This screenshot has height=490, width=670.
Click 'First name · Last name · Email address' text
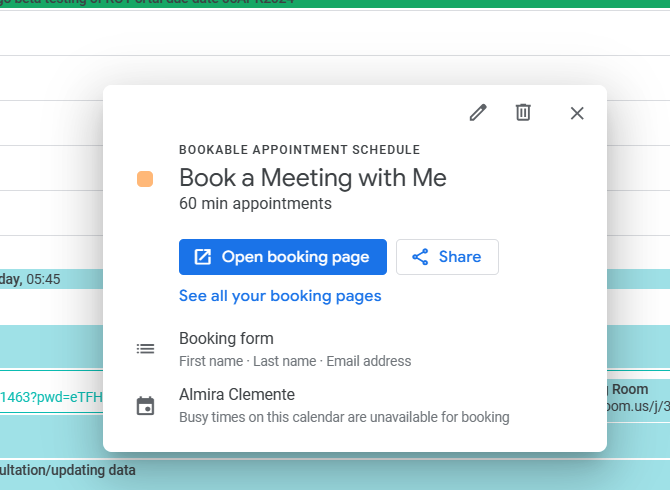(x=295, y=361)
